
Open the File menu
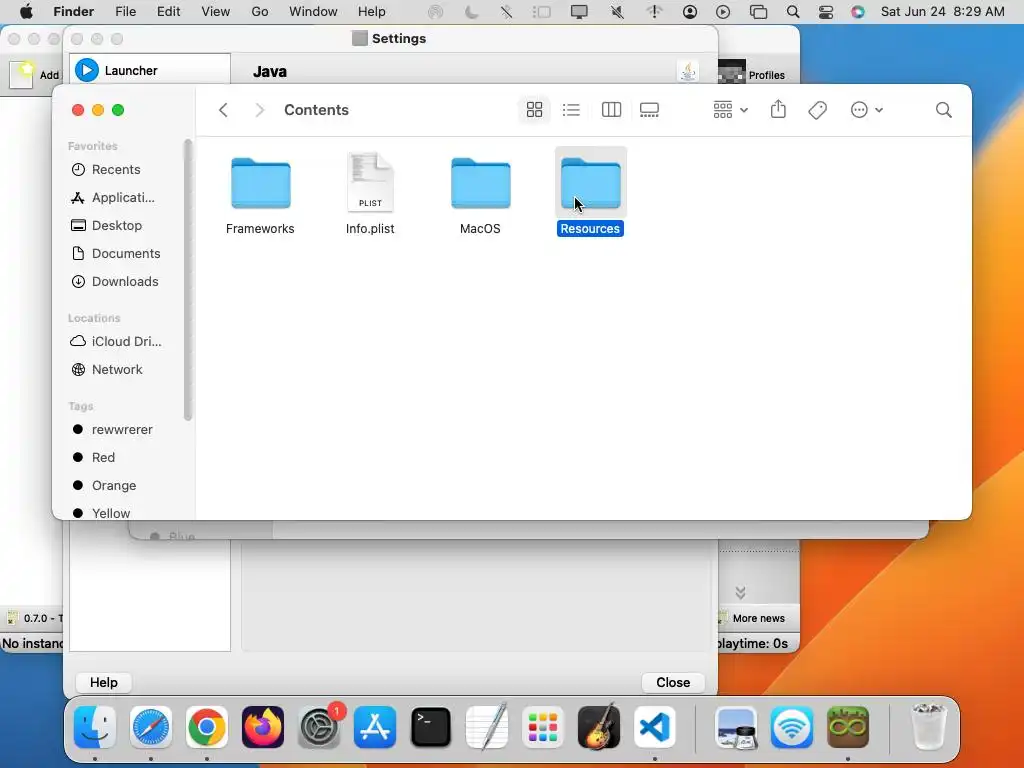click(125, 12)
